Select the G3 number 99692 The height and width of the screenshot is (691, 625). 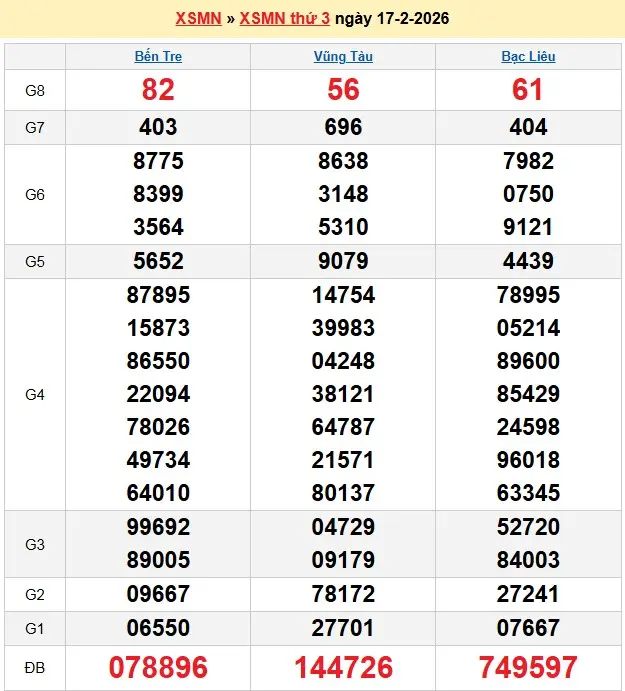pyautogui.click(x=158, y=527)
